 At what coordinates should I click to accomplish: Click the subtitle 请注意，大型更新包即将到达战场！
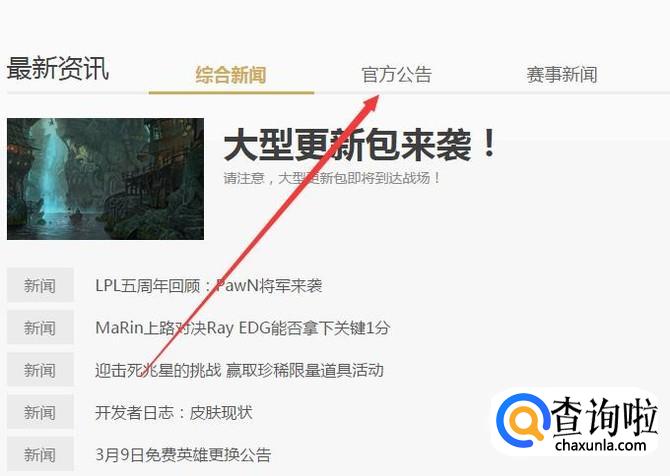tap(332, 178)
